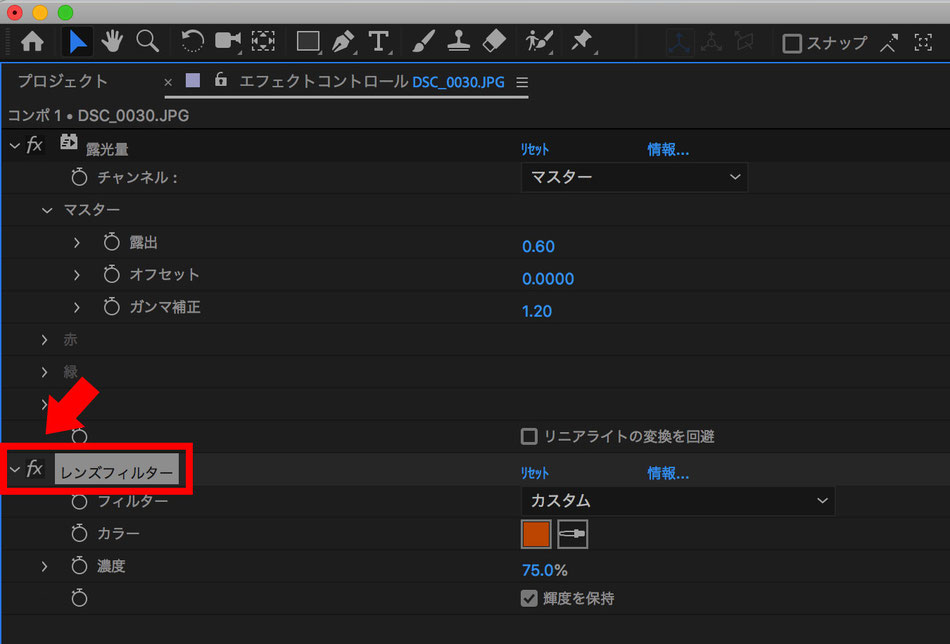Open the orange カラー swatch
950x644 pixels.
tap(536, 534)
